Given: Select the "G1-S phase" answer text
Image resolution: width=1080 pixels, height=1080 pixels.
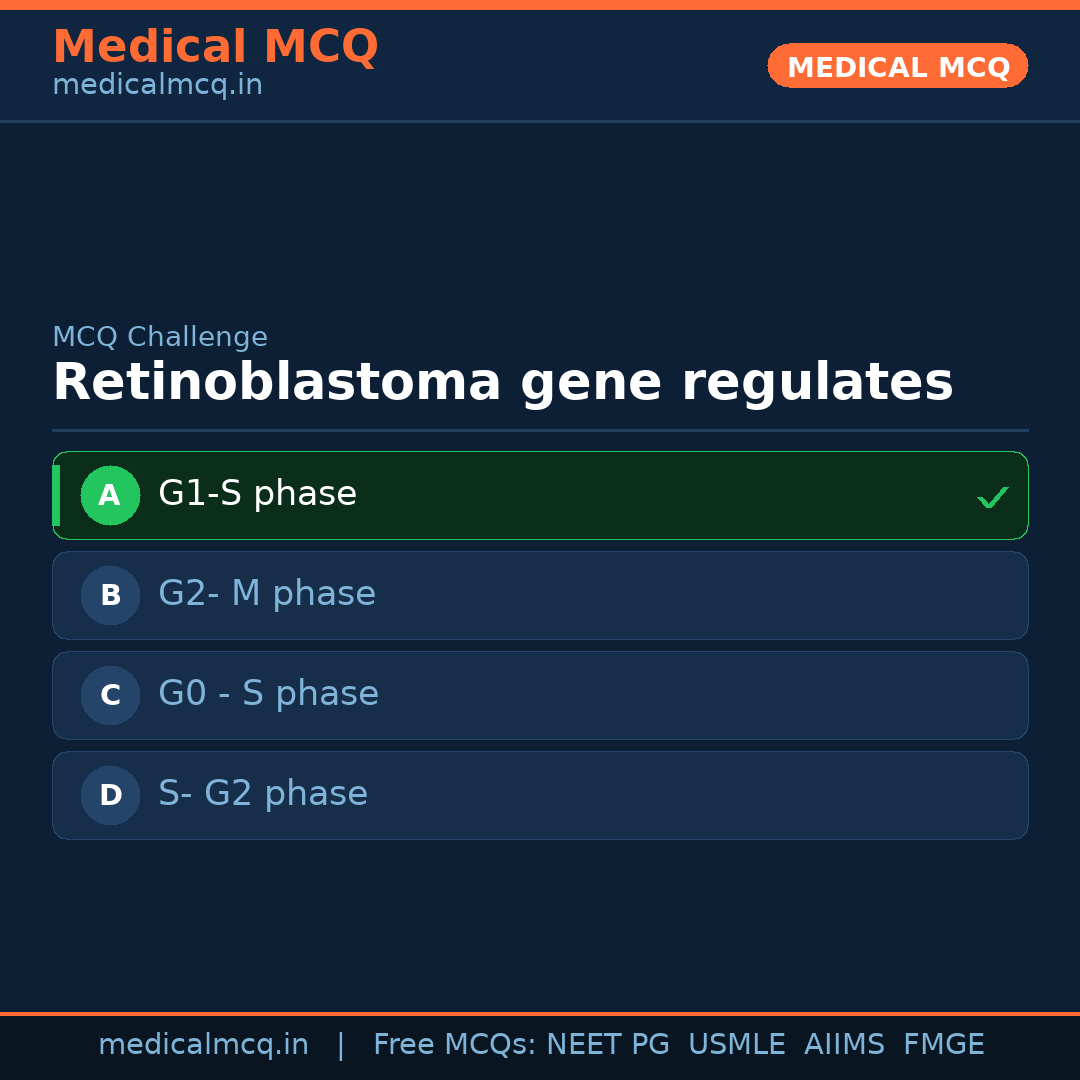Looking at the screenshot, I should click(257, 494).
